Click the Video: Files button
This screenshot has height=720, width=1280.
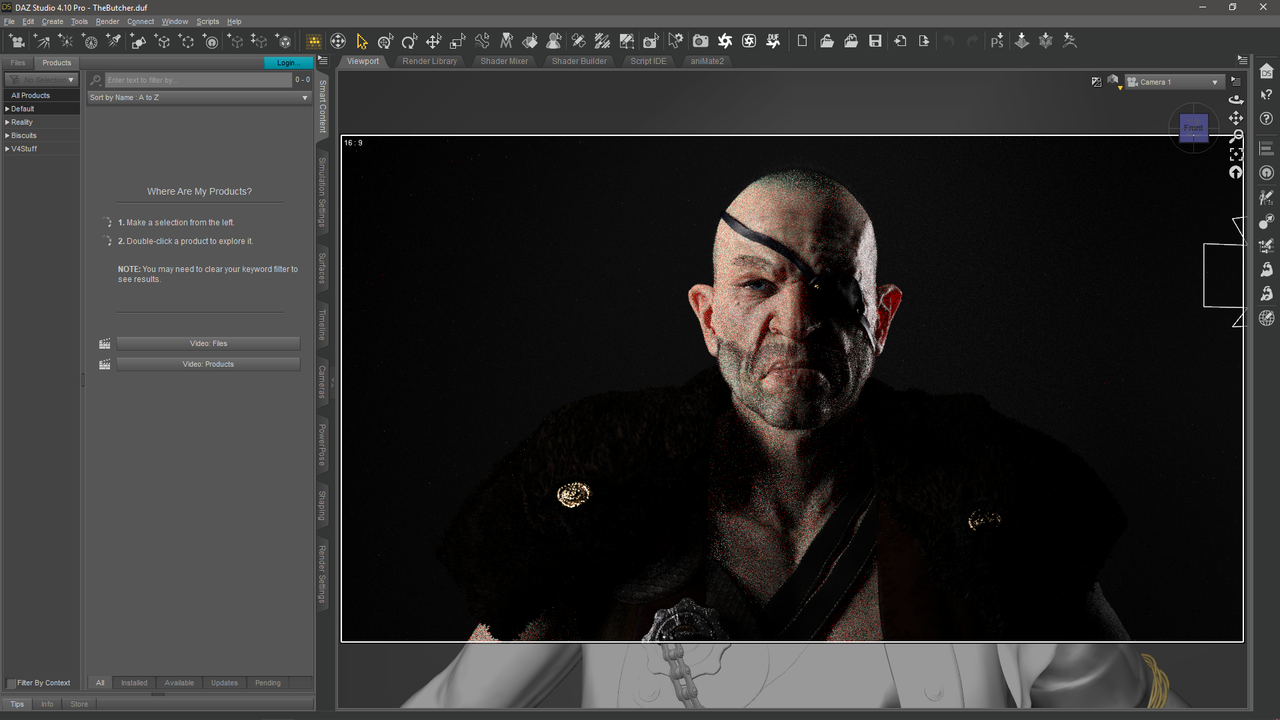208,343
